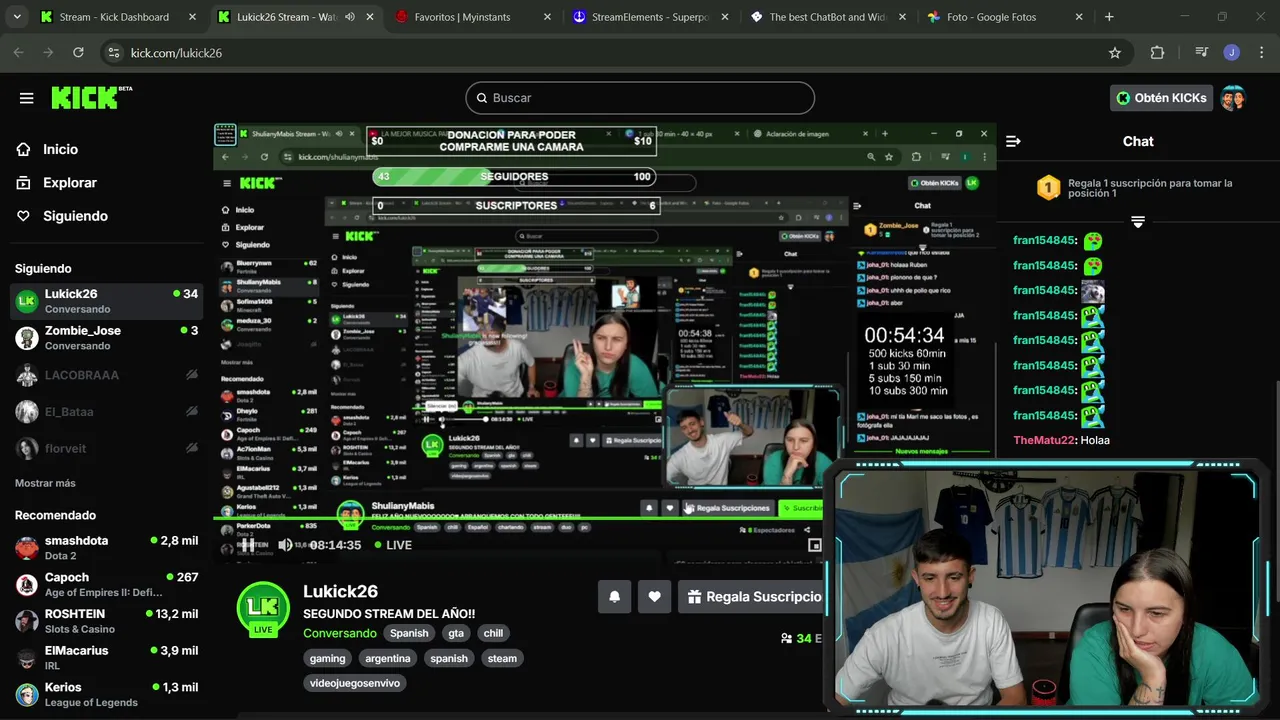Mute the stream volume speaker icon
The width and height of the screenshot is (1280, 720).
tap(285, 545)
